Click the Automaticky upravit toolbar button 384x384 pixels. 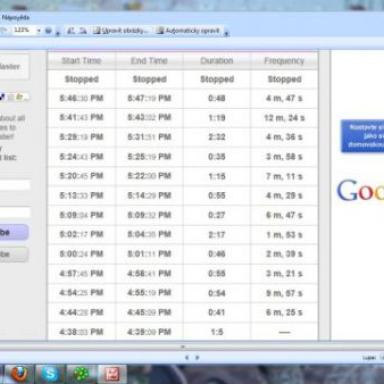point(189,31)
